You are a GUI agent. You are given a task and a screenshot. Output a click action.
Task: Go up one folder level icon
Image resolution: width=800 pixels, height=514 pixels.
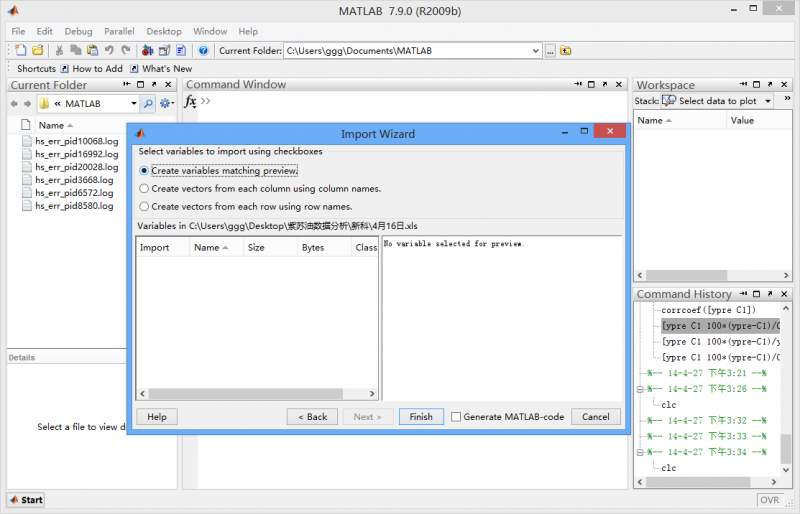[x=565, y=51]
